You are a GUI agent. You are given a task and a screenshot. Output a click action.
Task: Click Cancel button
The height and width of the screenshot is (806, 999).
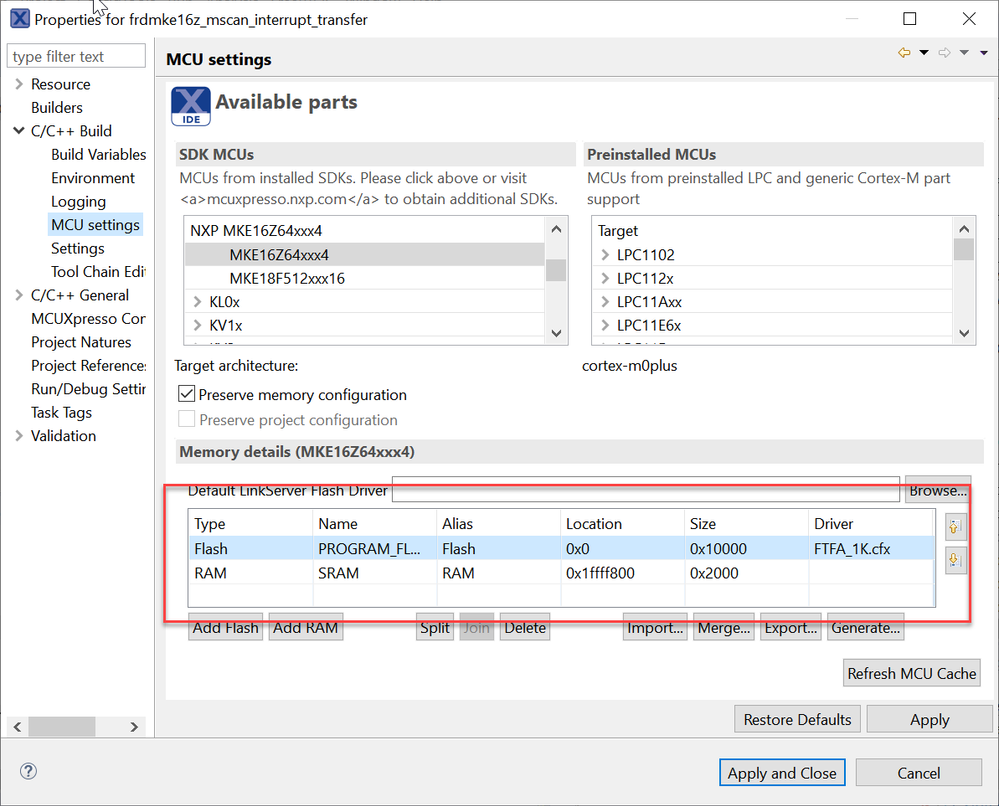(x=919, y=773)
